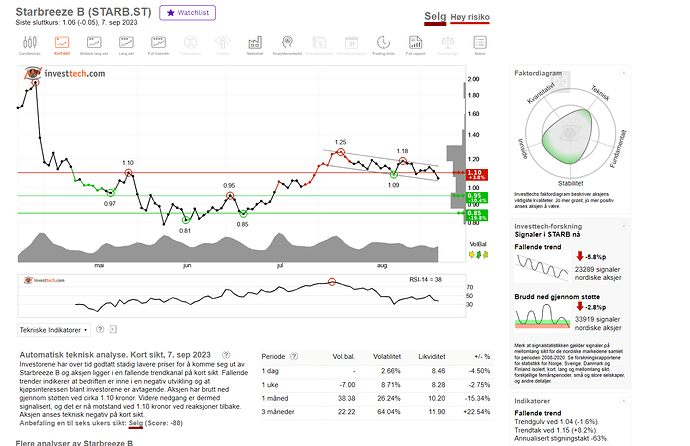Click the '+22.54%' value

[477, 412]
